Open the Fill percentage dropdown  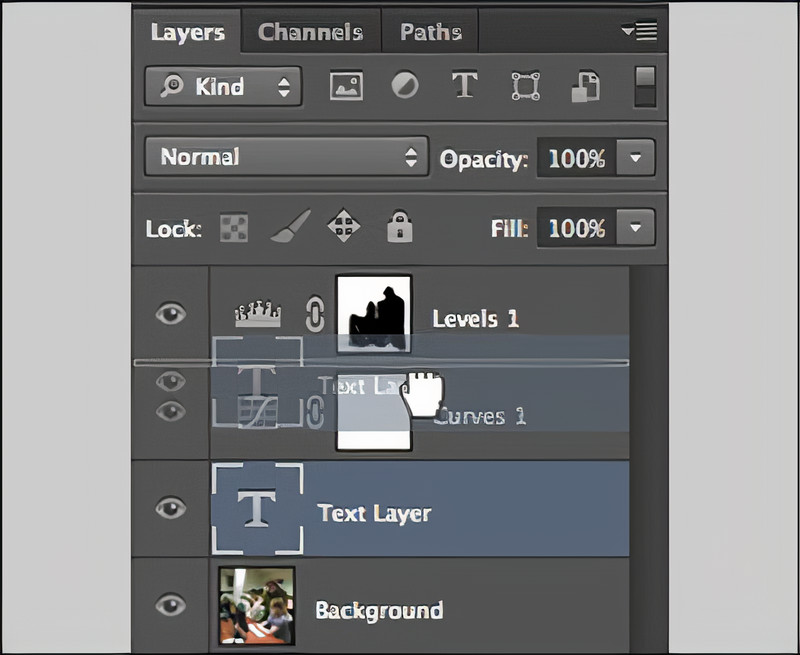[x=634, y=228]
